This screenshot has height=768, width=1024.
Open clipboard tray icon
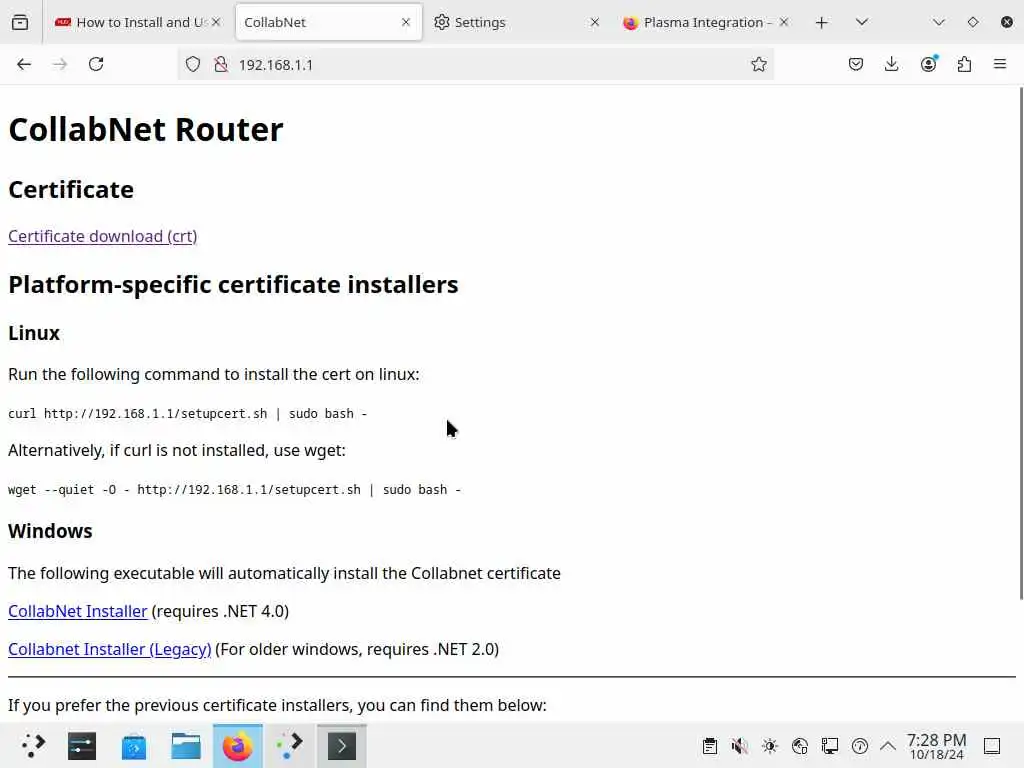click(710, 746)
